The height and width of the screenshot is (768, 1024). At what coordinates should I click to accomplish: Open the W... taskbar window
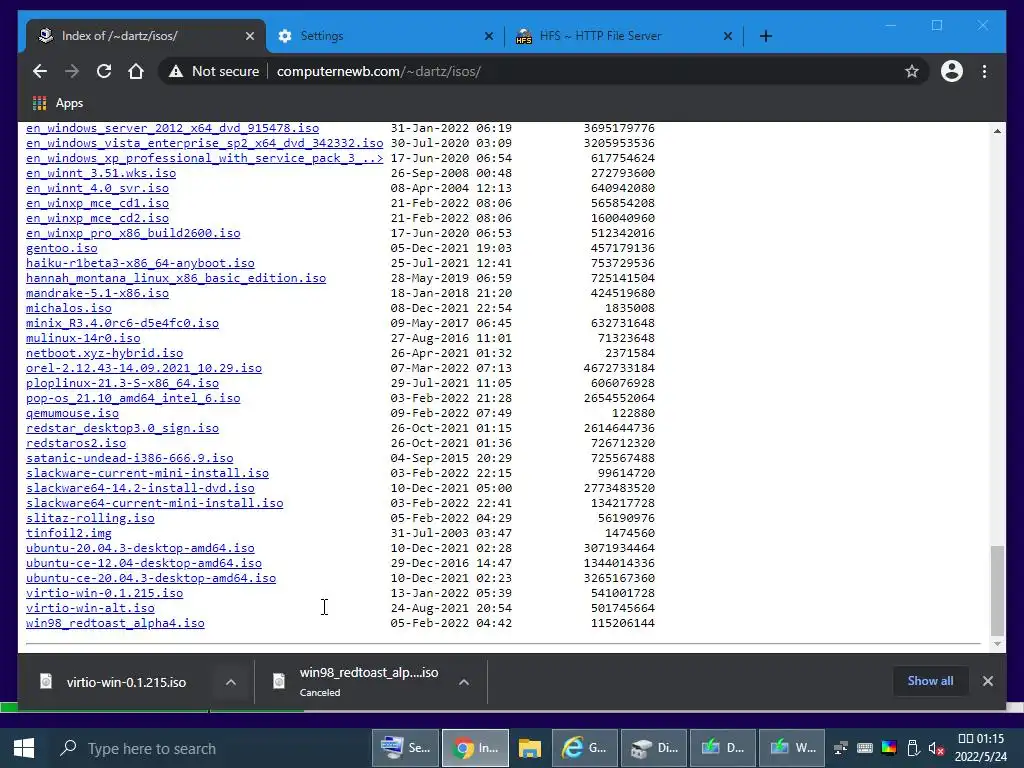(x=792, y=748)
